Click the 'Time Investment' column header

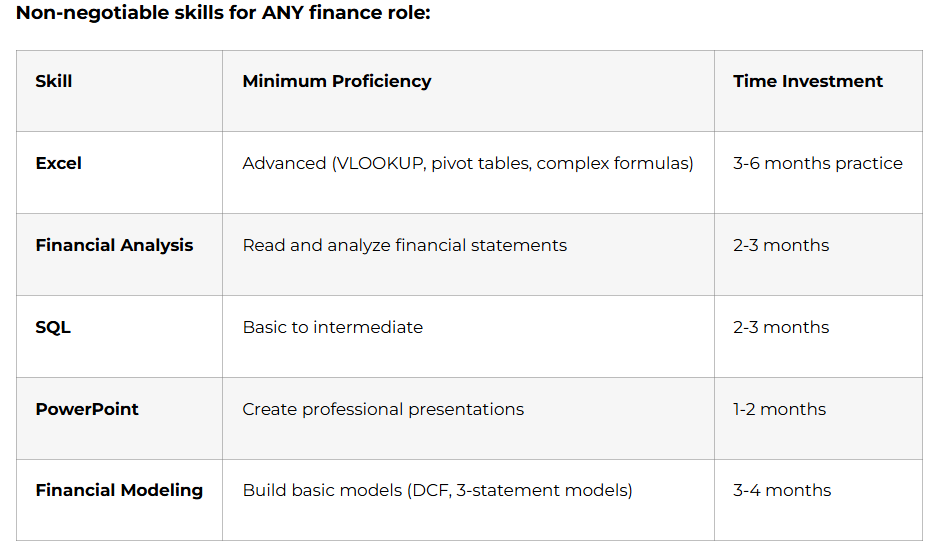pos(807,82)
